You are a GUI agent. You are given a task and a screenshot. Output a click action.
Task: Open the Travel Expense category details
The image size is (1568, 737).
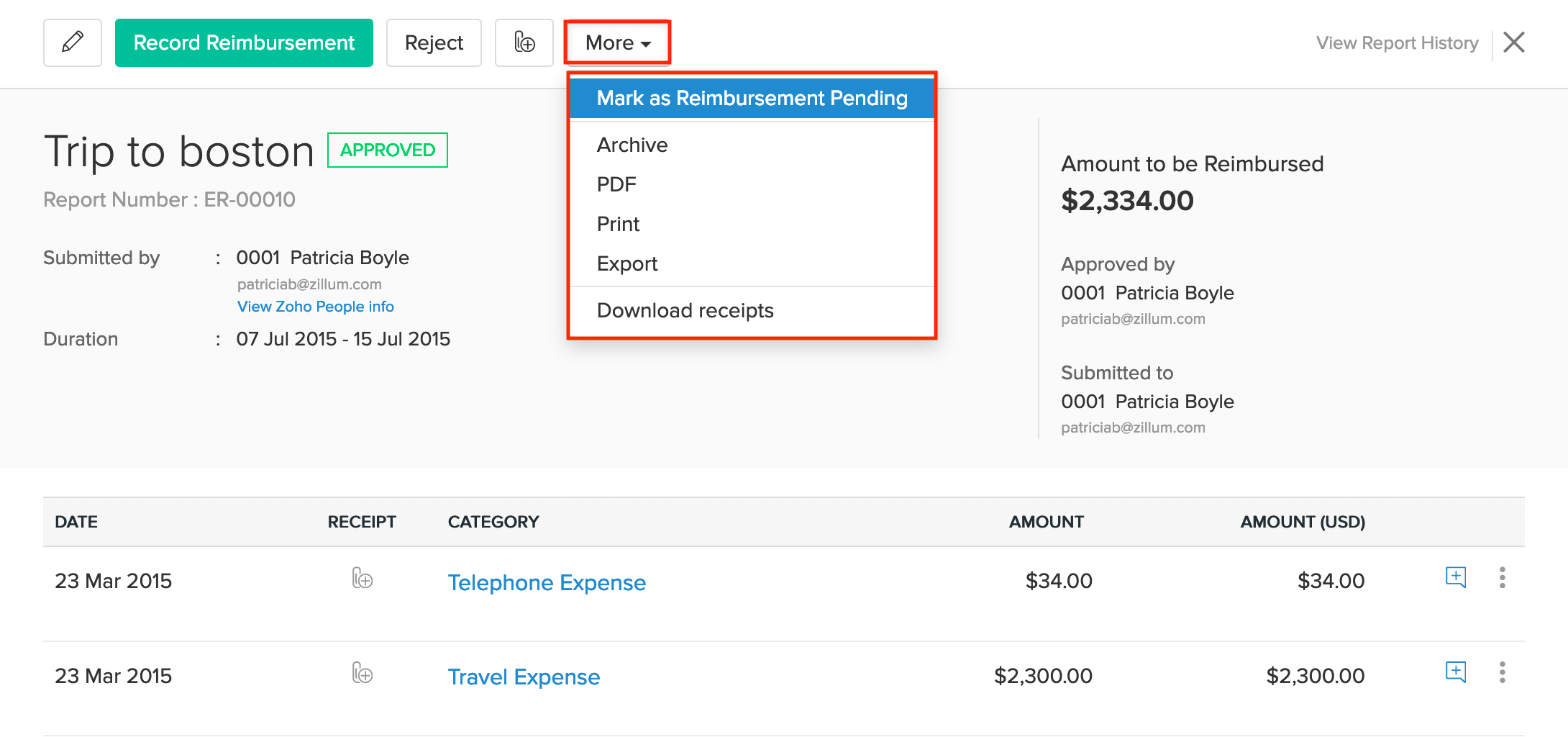[x=524, y=676]
